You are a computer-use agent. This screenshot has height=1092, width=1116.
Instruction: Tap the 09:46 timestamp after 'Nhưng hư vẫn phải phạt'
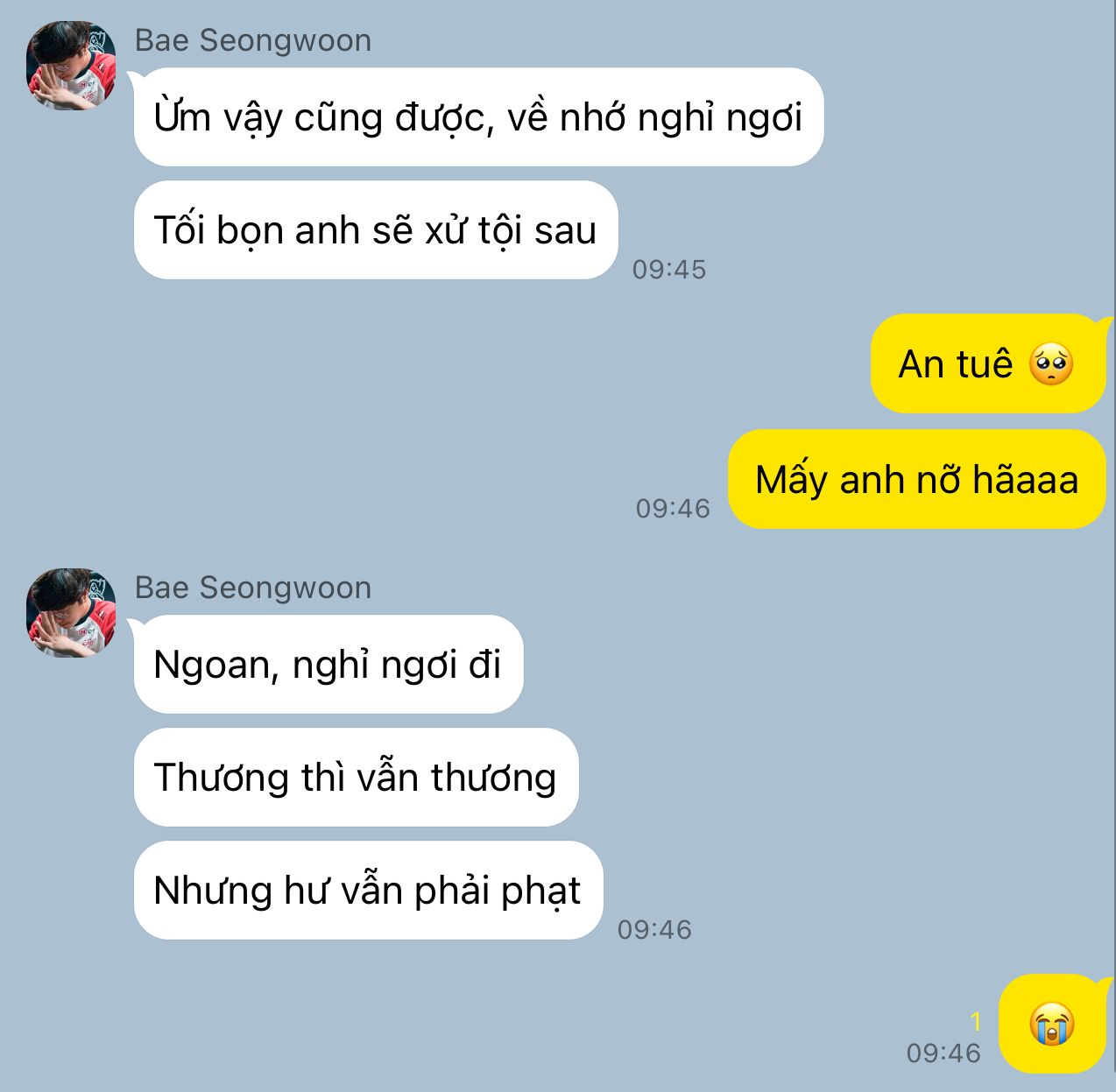[x=654, y=929]
